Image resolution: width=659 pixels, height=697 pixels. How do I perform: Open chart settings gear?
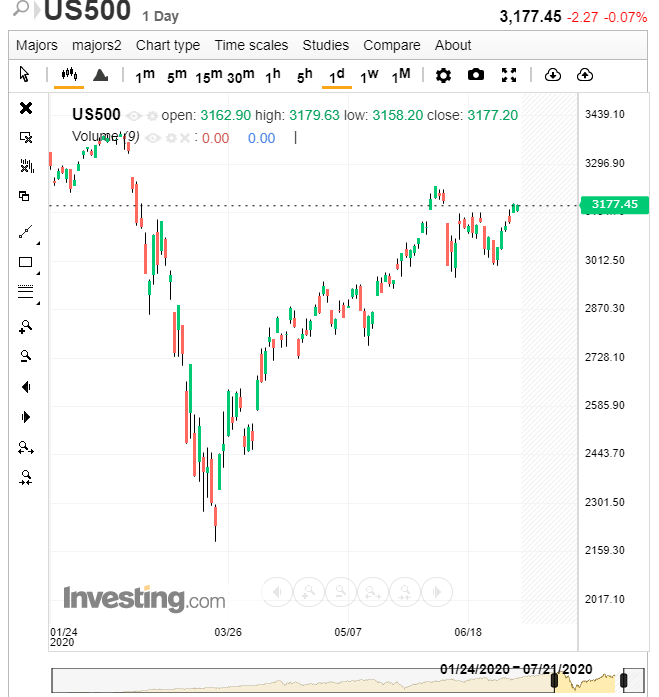point(443,75)
